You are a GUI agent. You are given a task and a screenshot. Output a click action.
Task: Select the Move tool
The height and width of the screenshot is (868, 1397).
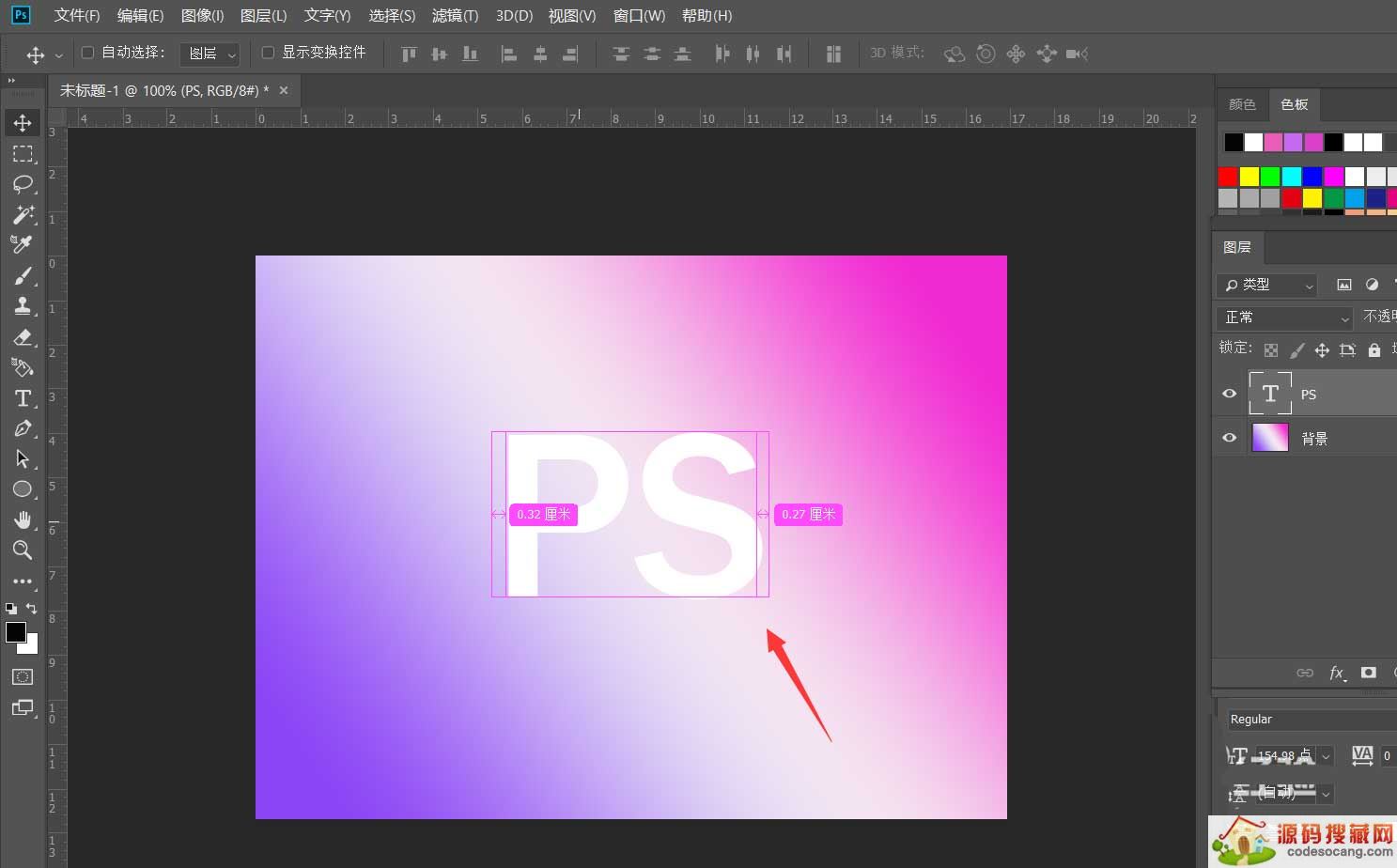tap(23, 123)
